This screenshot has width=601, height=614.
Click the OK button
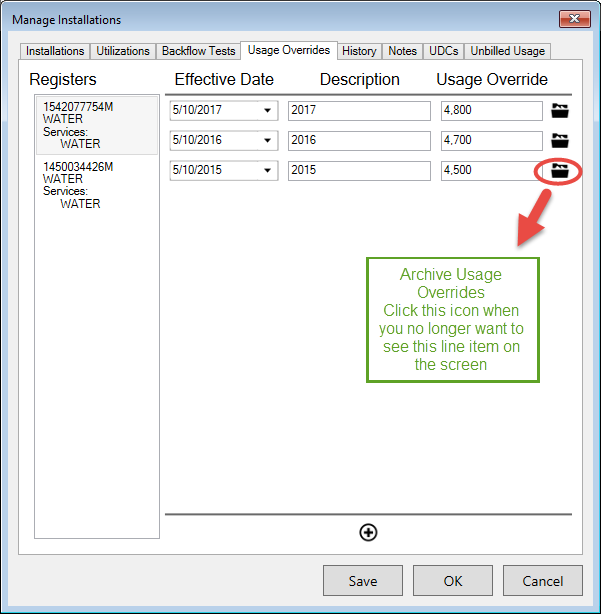pos(453,581)
